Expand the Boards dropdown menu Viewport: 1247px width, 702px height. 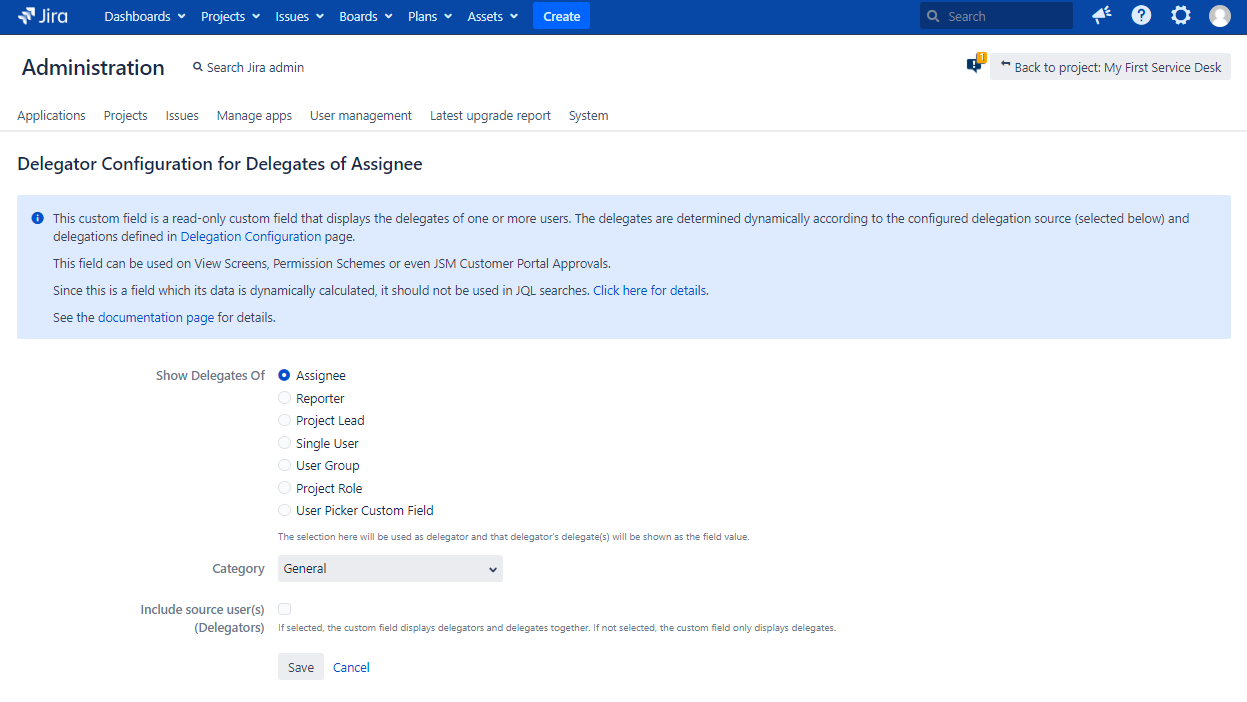tap(365, 16)
